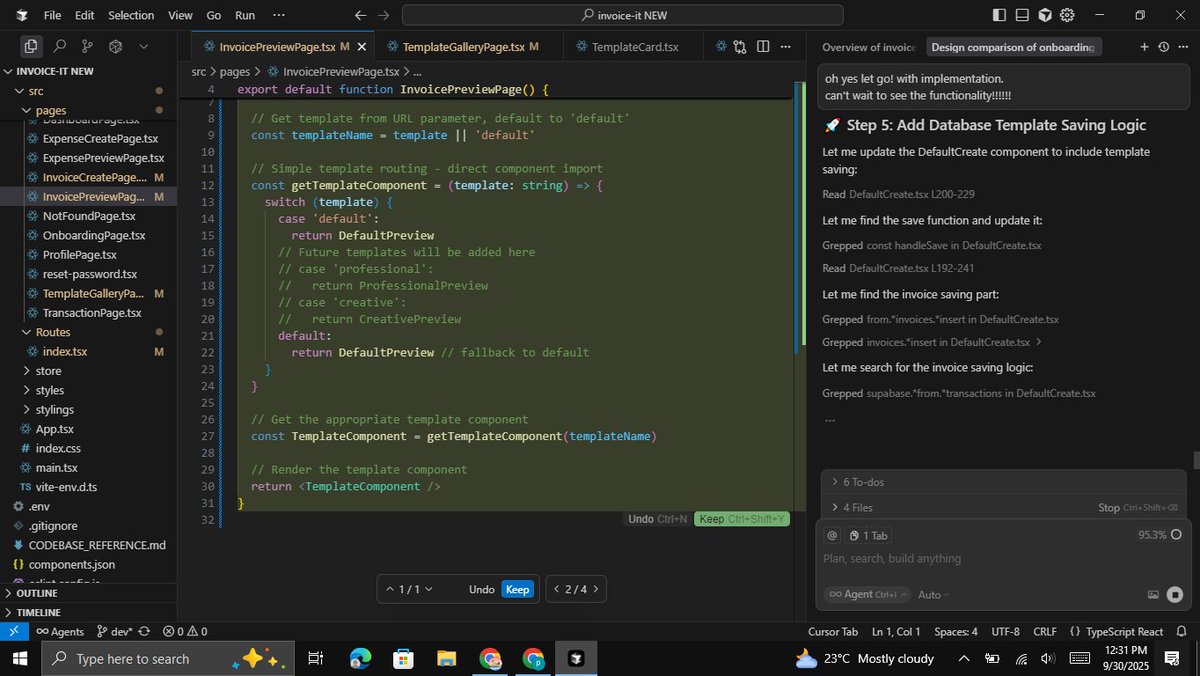
Task: Open the Run menu
Action: (x=245, y=15)
